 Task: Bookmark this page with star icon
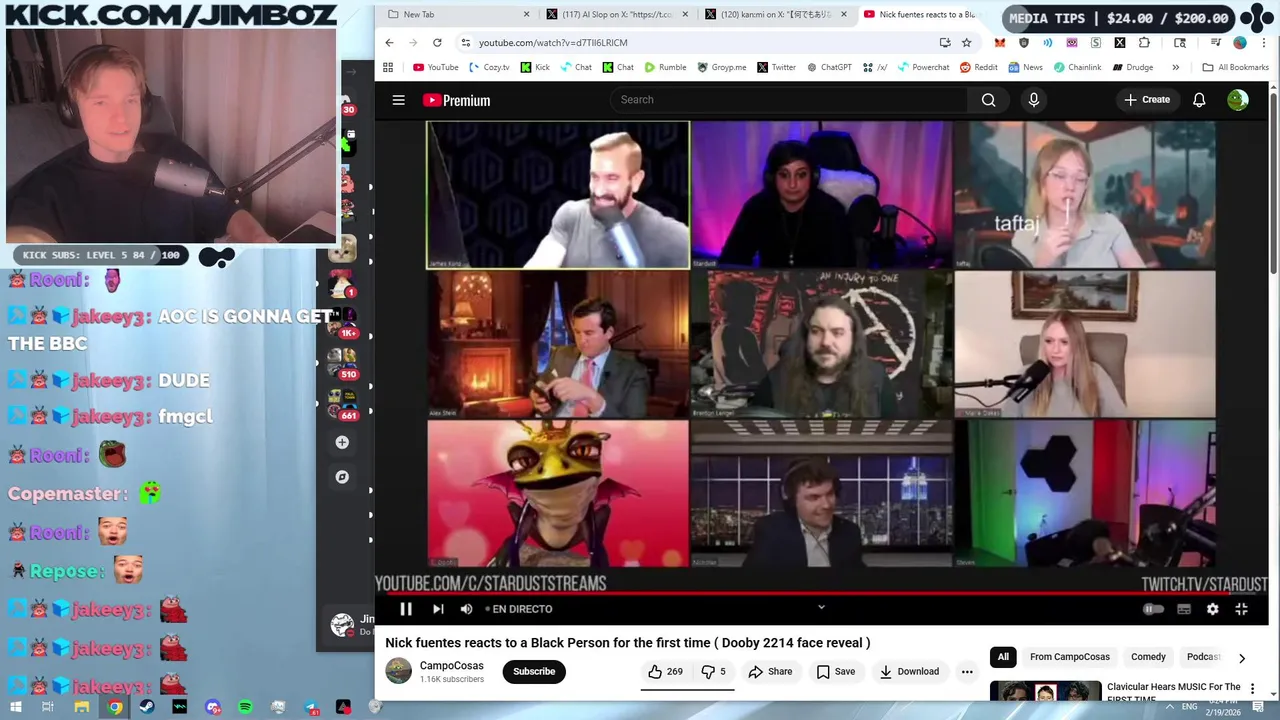[966, 43]
